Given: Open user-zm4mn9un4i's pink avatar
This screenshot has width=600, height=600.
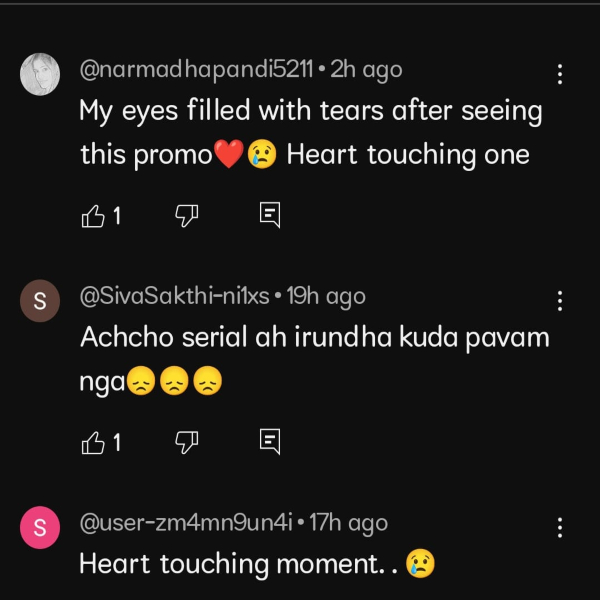Looking at the screenshot, I should [40, 529].
